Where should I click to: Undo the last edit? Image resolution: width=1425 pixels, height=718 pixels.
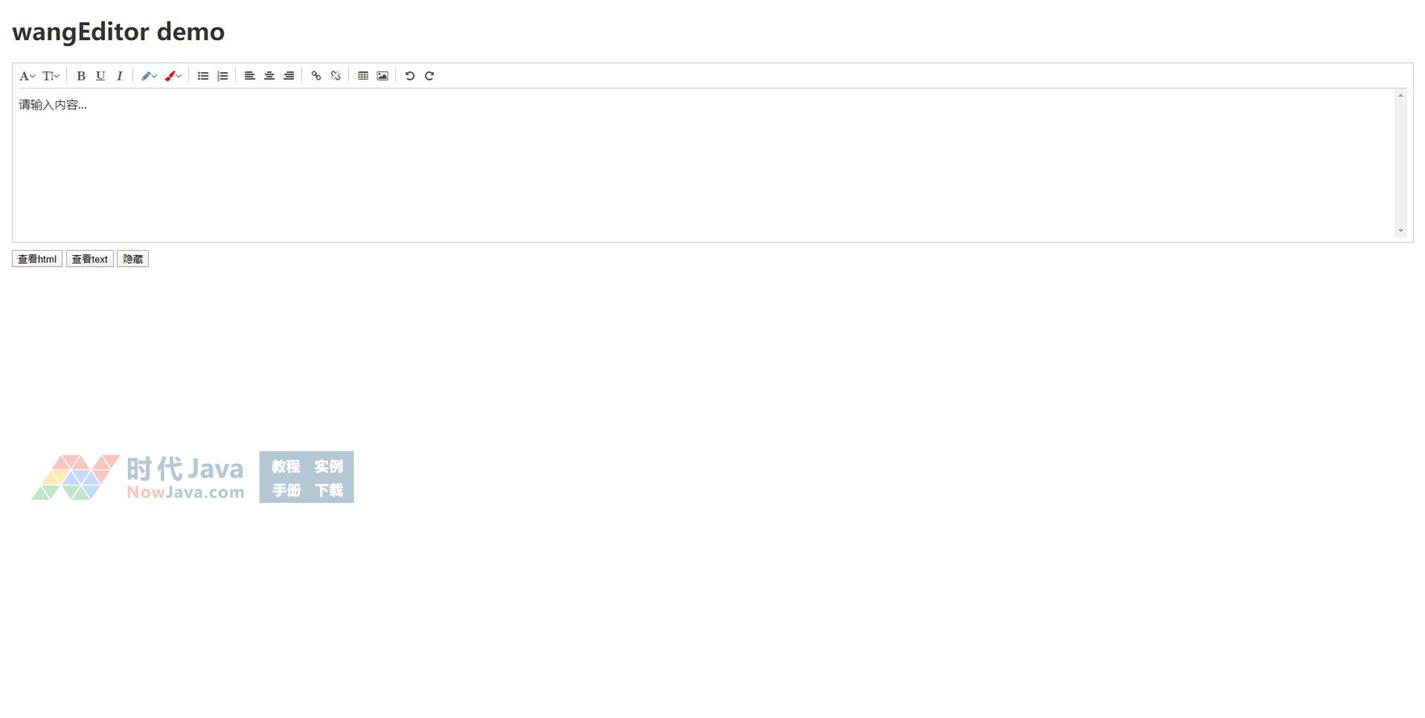point(409,76)
